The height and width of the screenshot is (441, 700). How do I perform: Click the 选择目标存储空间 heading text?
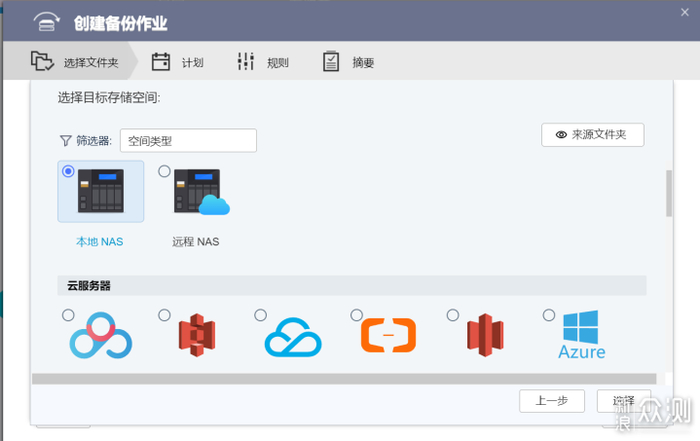pos(109,97)
